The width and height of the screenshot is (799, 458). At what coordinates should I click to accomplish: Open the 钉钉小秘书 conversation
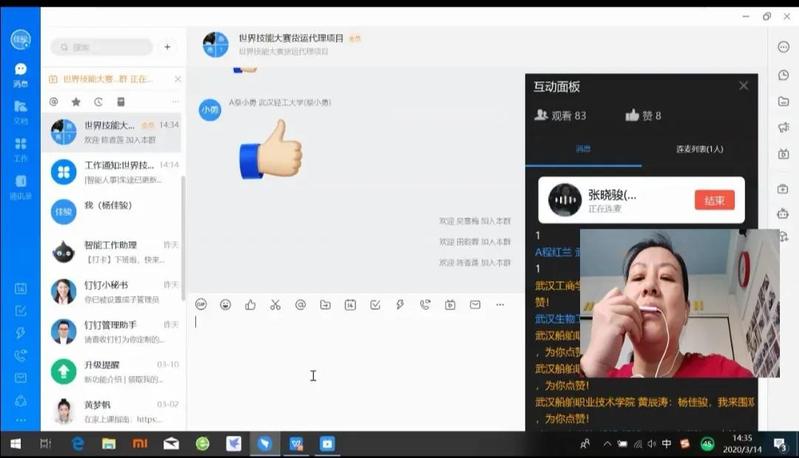(x=111, y=291)
